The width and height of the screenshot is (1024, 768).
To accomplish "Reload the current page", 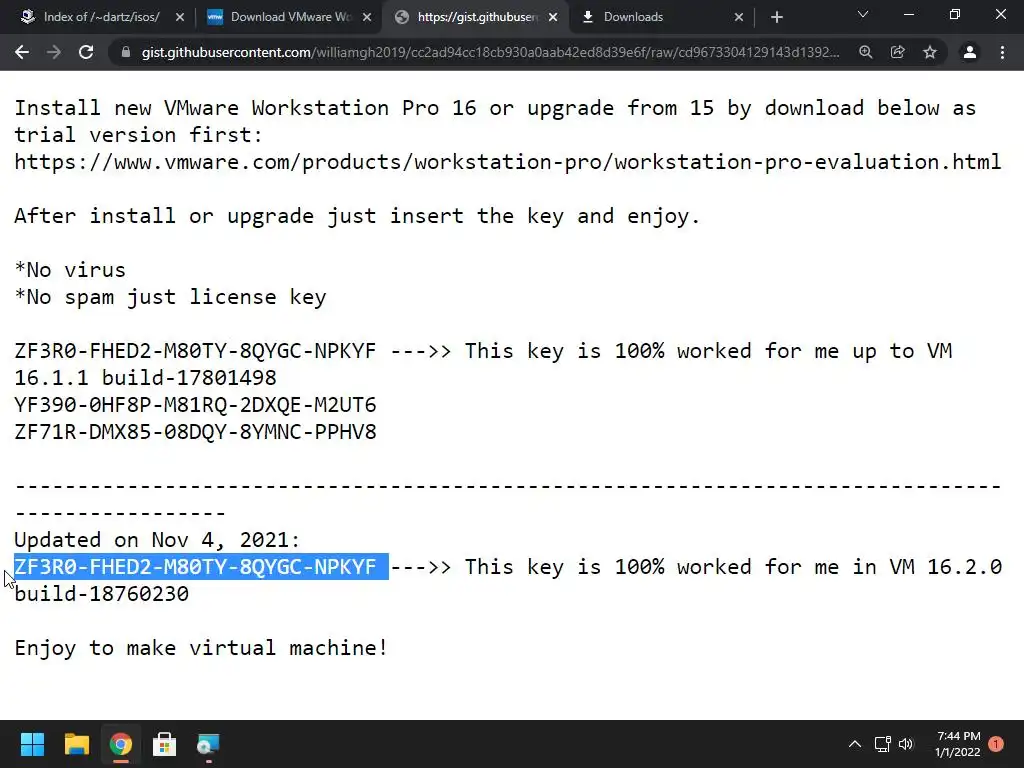I will pos(86,52).
